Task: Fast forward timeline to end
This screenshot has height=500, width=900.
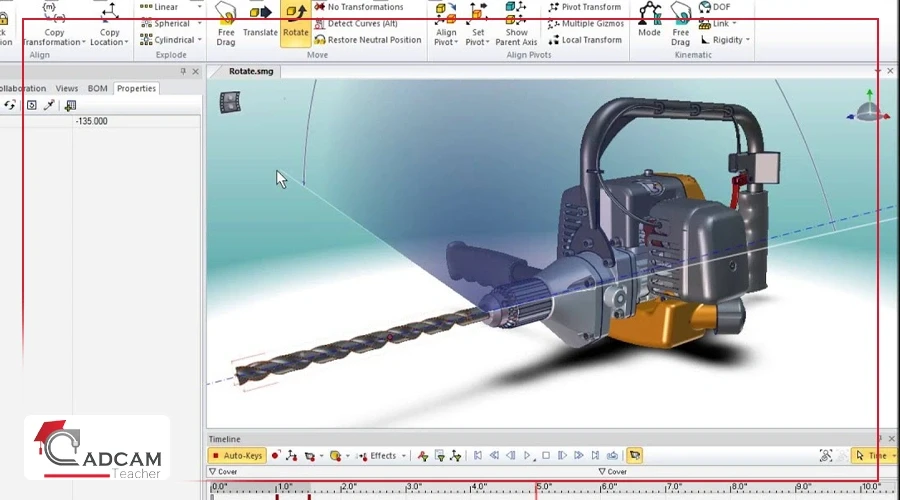Action: click(595, 456)
